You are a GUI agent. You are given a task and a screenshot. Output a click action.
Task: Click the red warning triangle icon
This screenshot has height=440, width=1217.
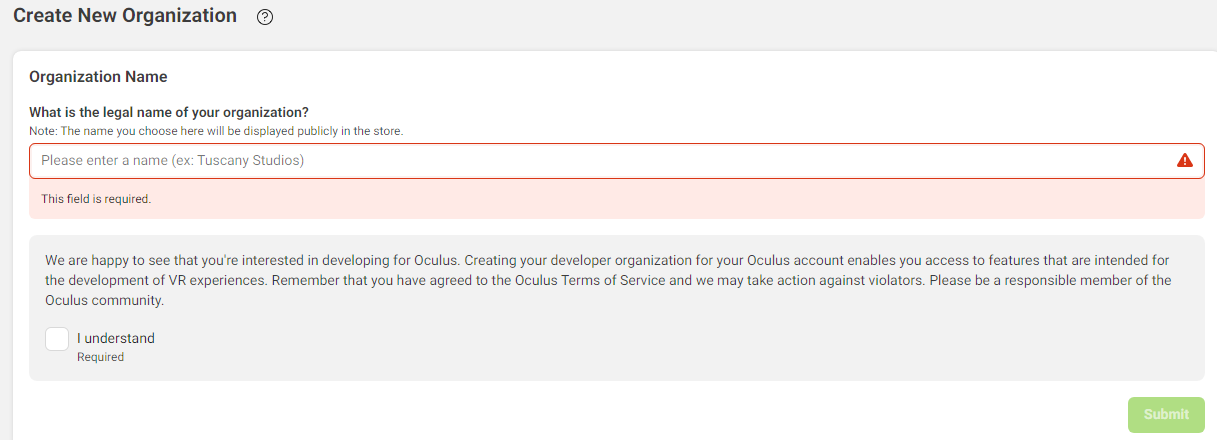[x=1185, y=160]
